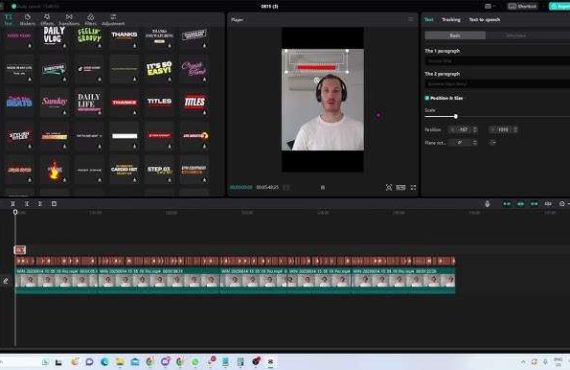
Task: Open WhatsApp from the taskbar
Action: 195,362
